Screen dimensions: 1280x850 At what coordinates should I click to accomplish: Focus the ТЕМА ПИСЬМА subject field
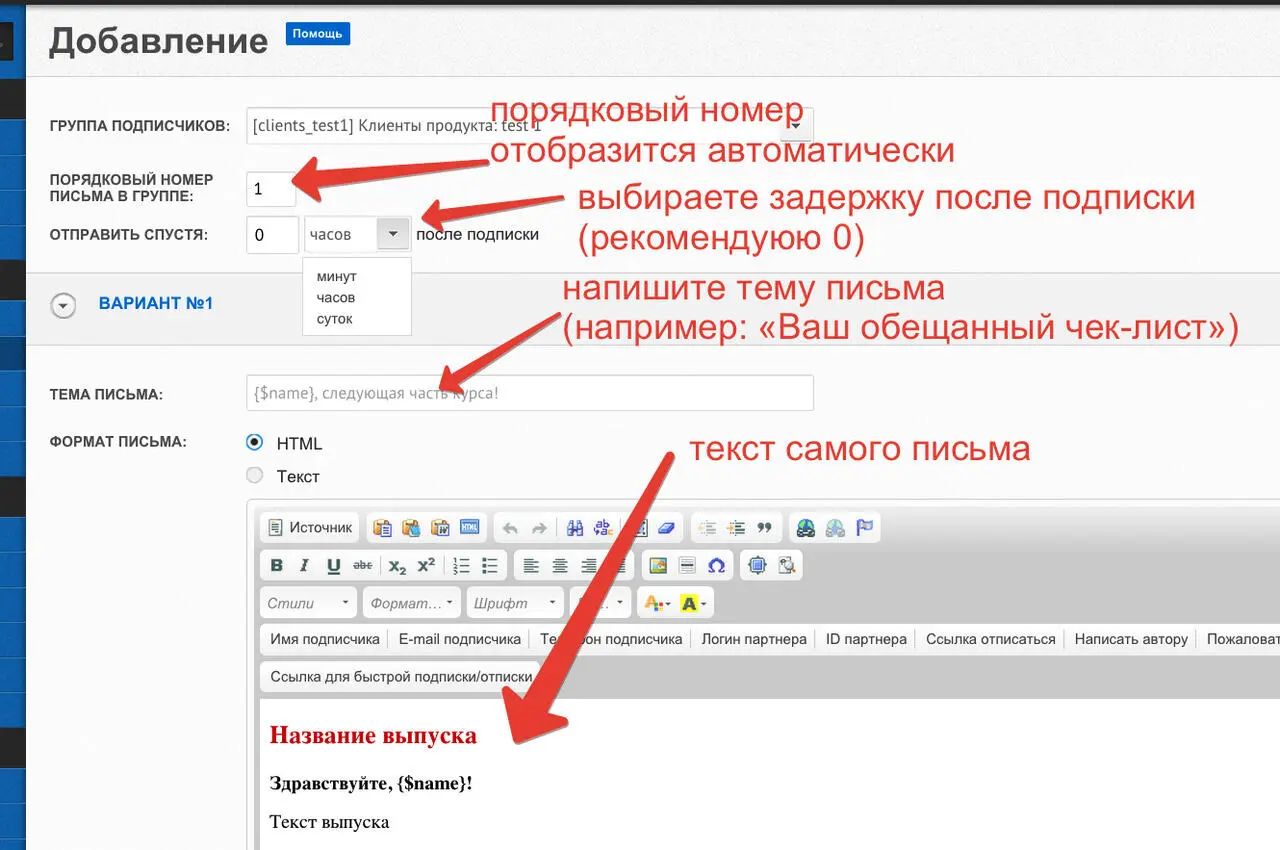529,393
